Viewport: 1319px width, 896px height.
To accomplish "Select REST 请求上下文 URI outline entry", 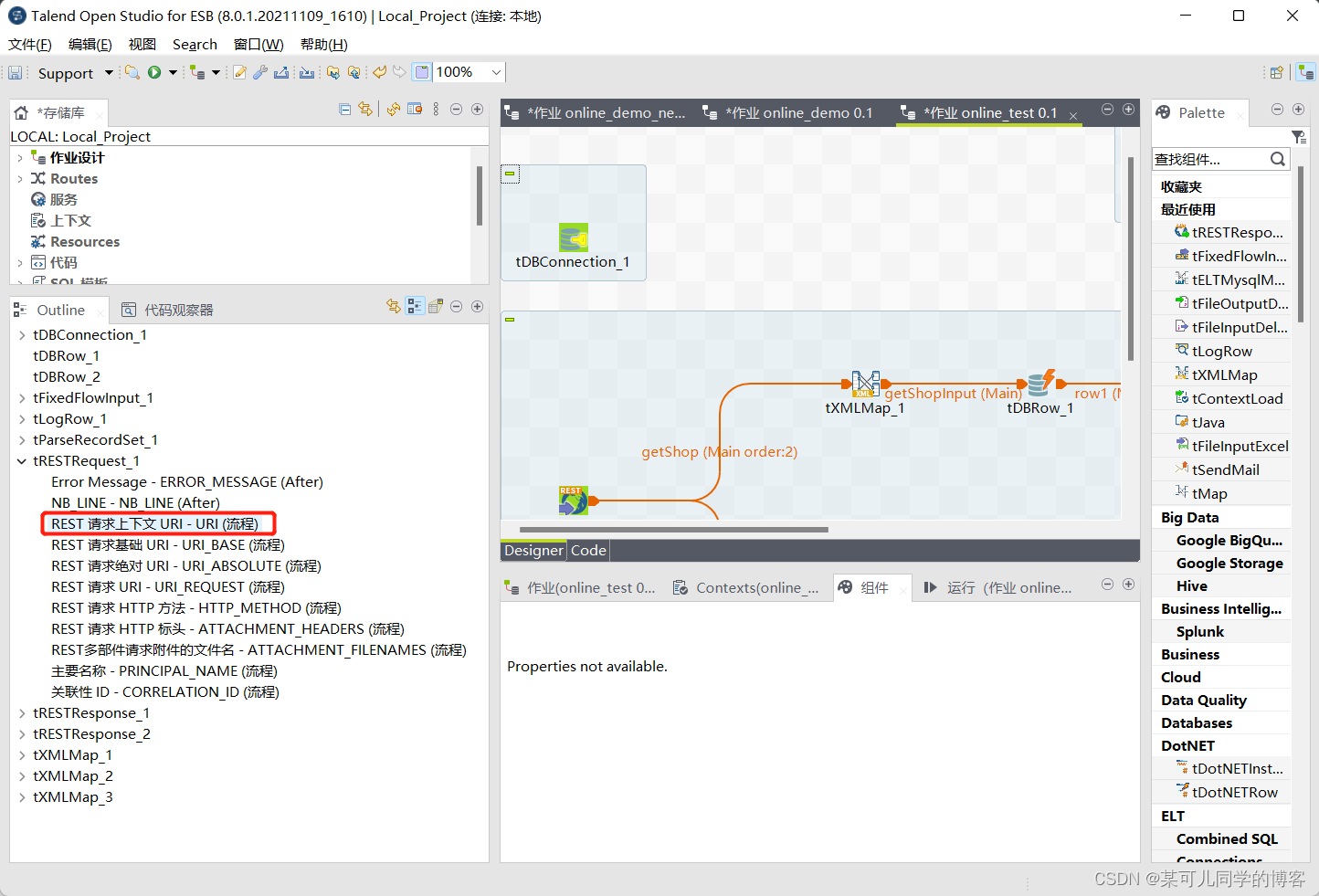I will coord(154,524).
